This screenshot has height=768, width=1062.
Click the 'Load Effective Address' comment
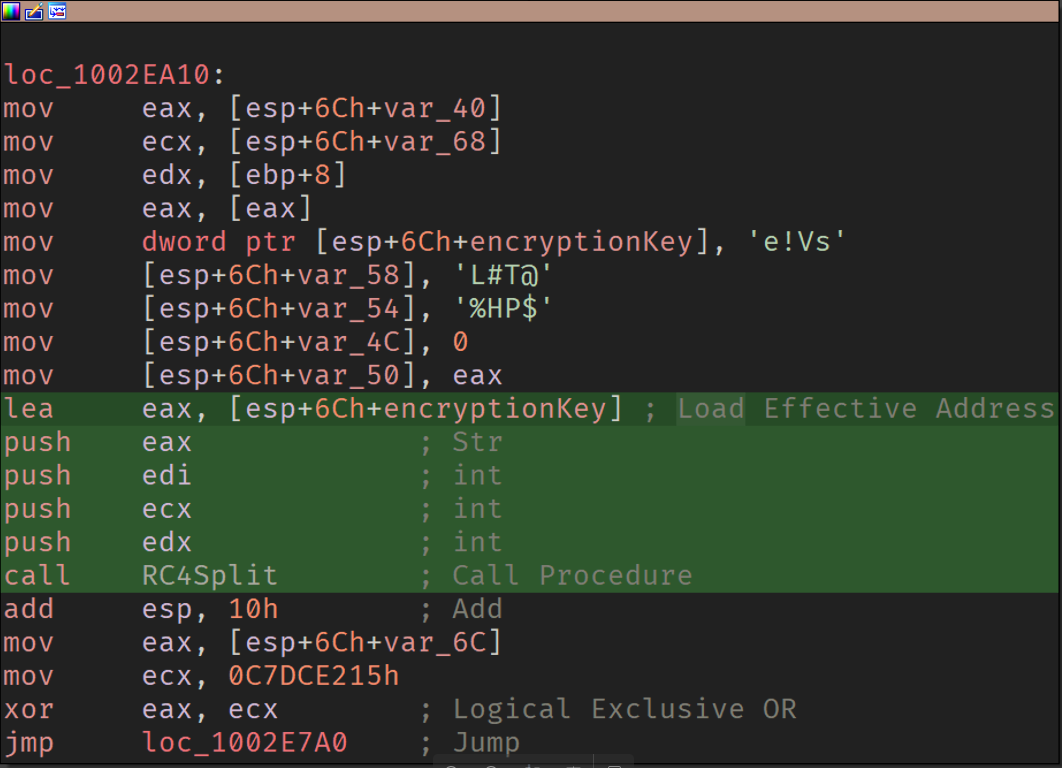click(866, 408)
